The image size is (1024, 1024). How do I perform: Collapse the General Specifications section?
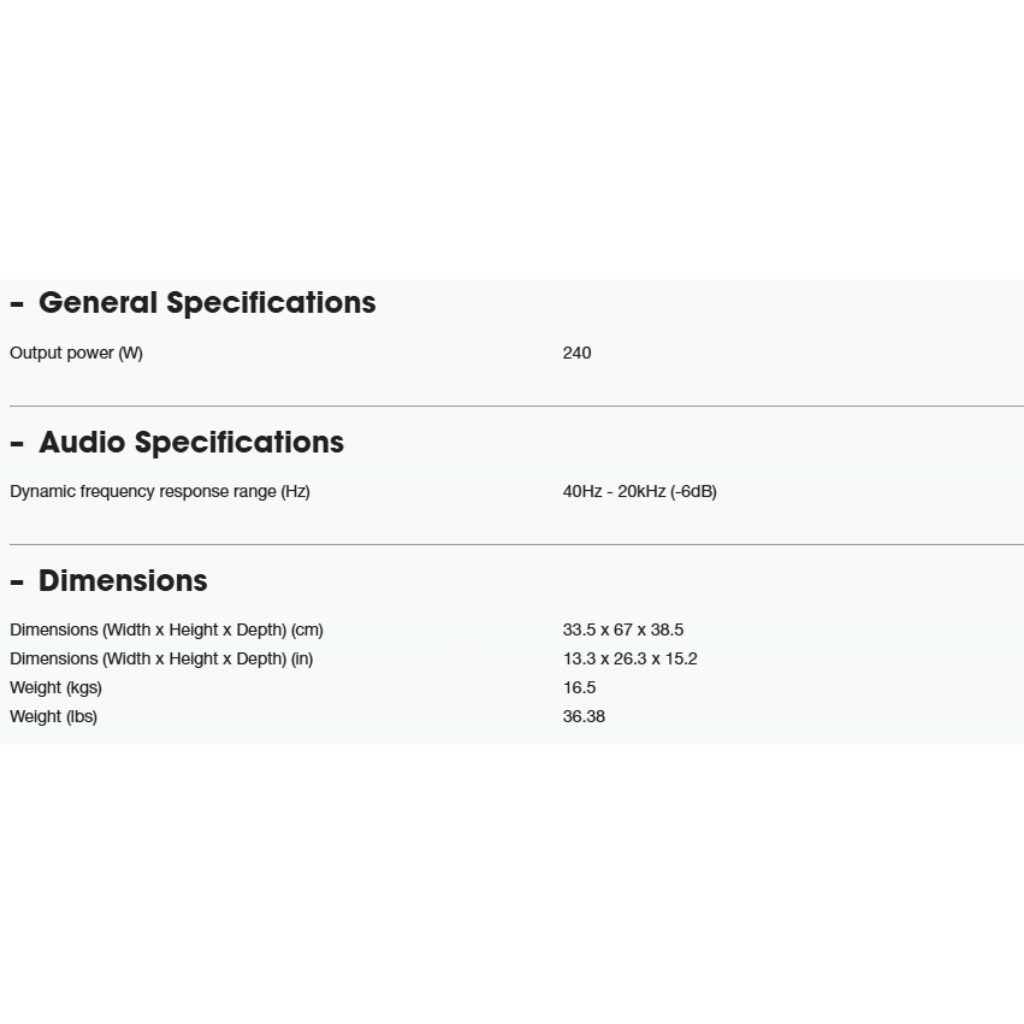pyautogui.click(x=207, y=303)
